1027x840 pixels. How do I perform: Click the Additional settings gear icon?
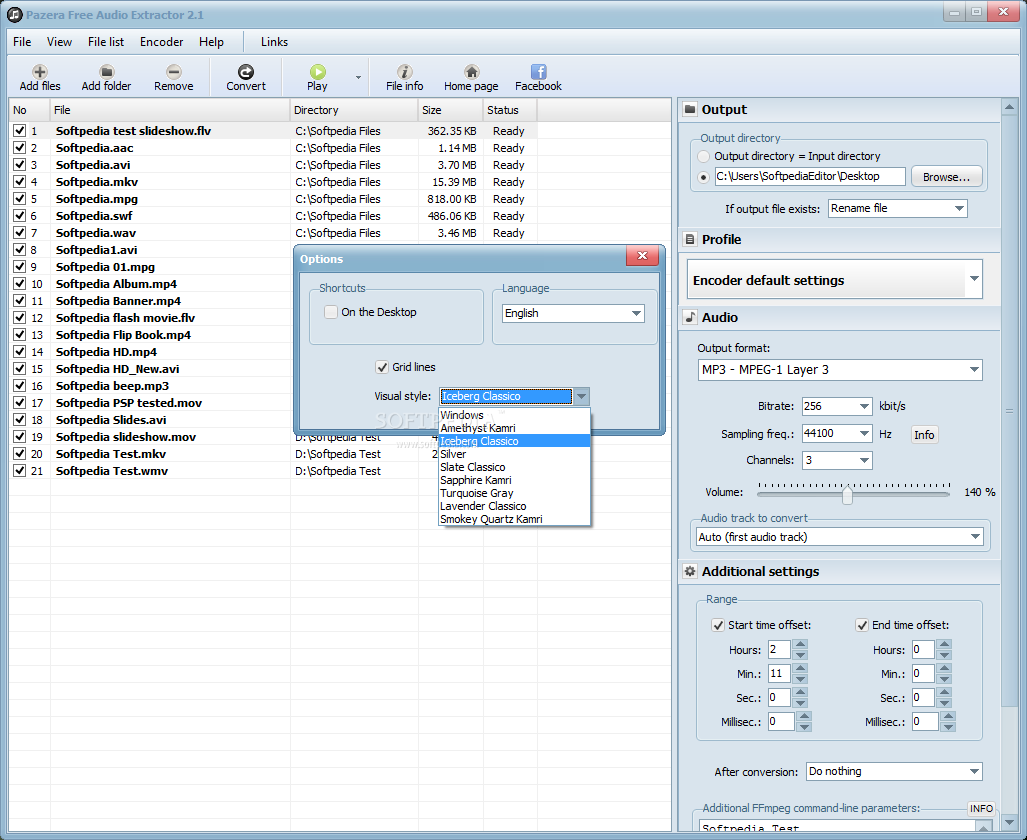[x=690, y=571]
